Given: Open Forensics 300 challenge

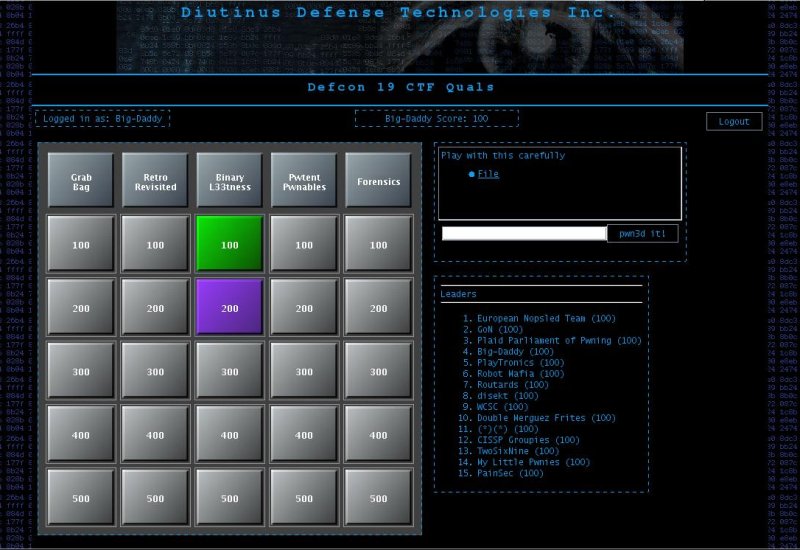Looking at the screenshot, I should 379,371.
